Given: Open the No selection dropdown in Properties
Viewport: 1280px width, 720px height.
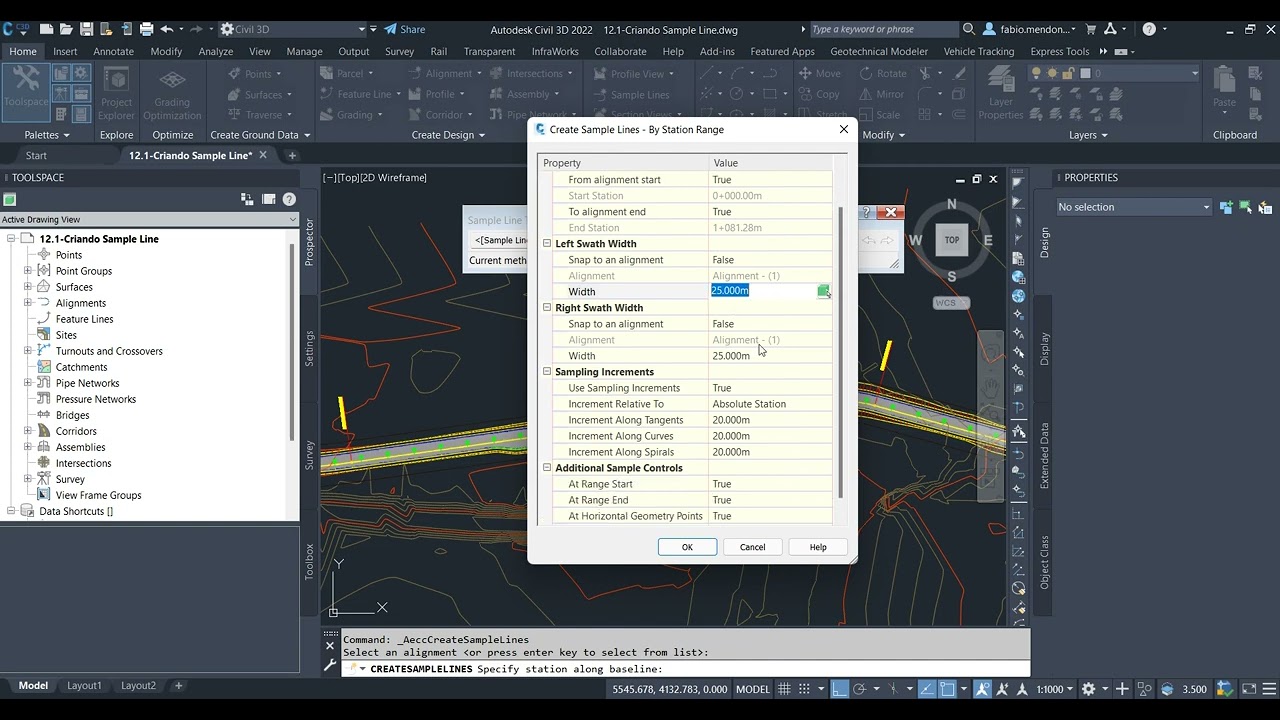Looking at the screenshot, I should pyautogui.click(x=1134, y=207).
